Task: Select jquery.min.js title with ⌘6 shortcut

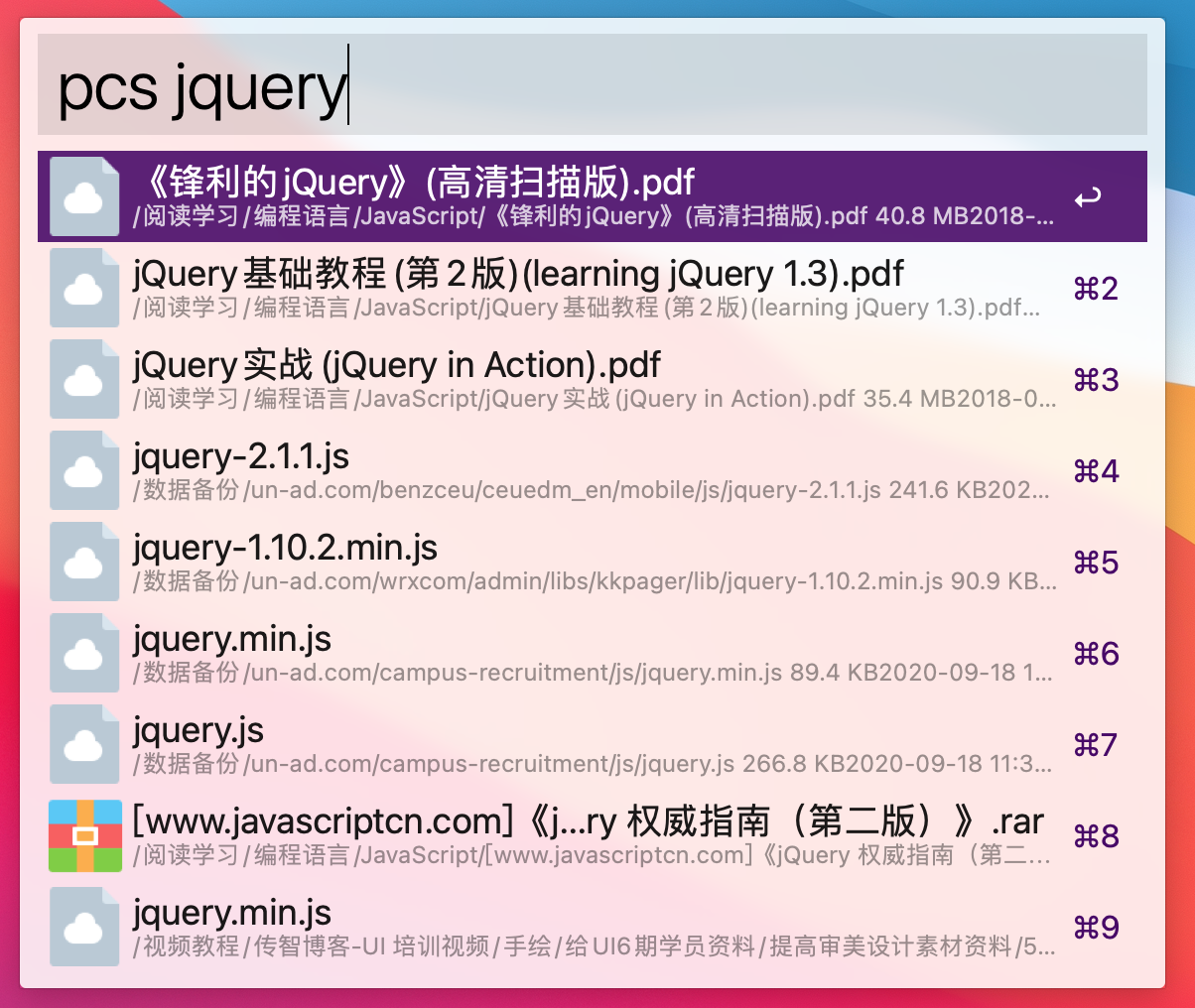Action: coord(232,638)
